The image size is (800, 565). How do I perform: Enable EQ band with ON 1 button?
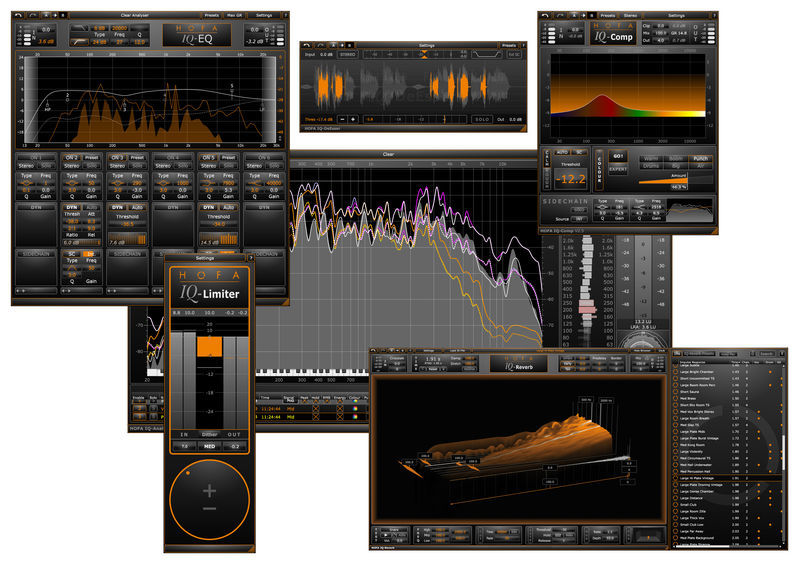36,158
